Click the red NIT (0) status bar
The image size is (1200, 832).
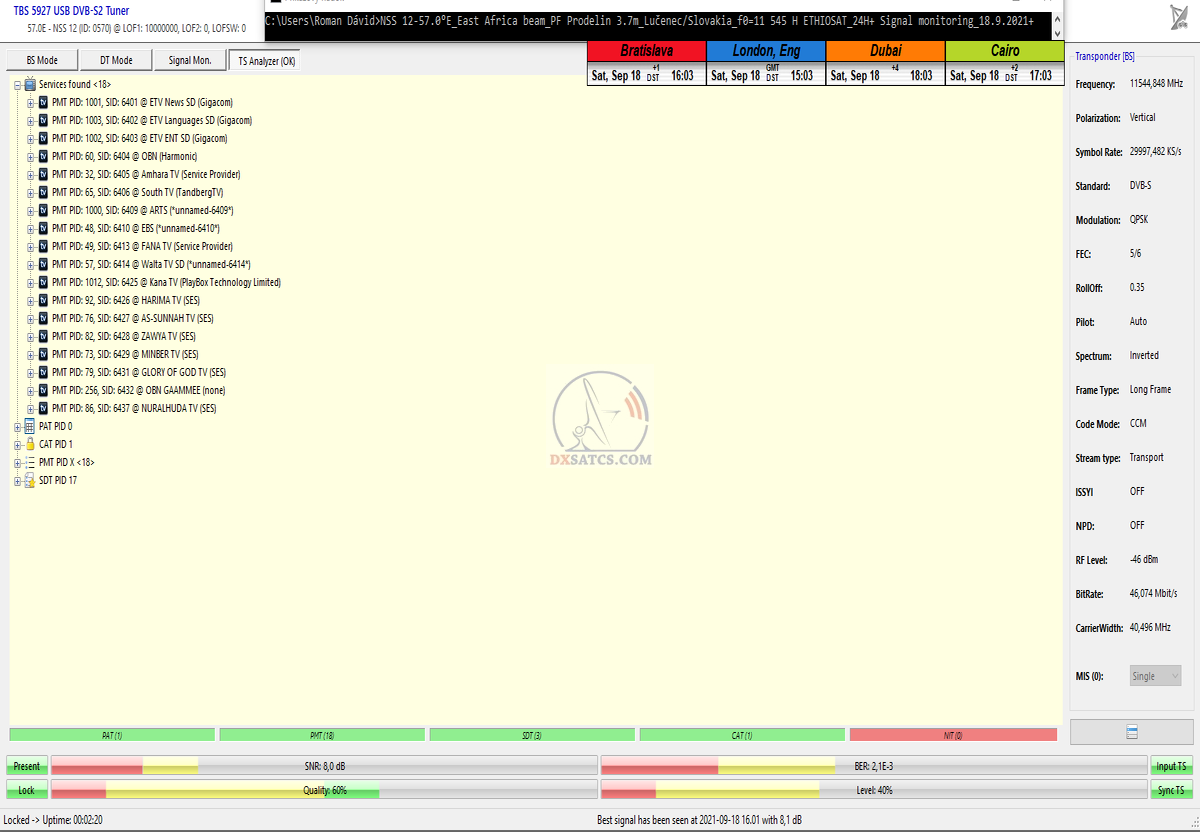pos(953,735)
